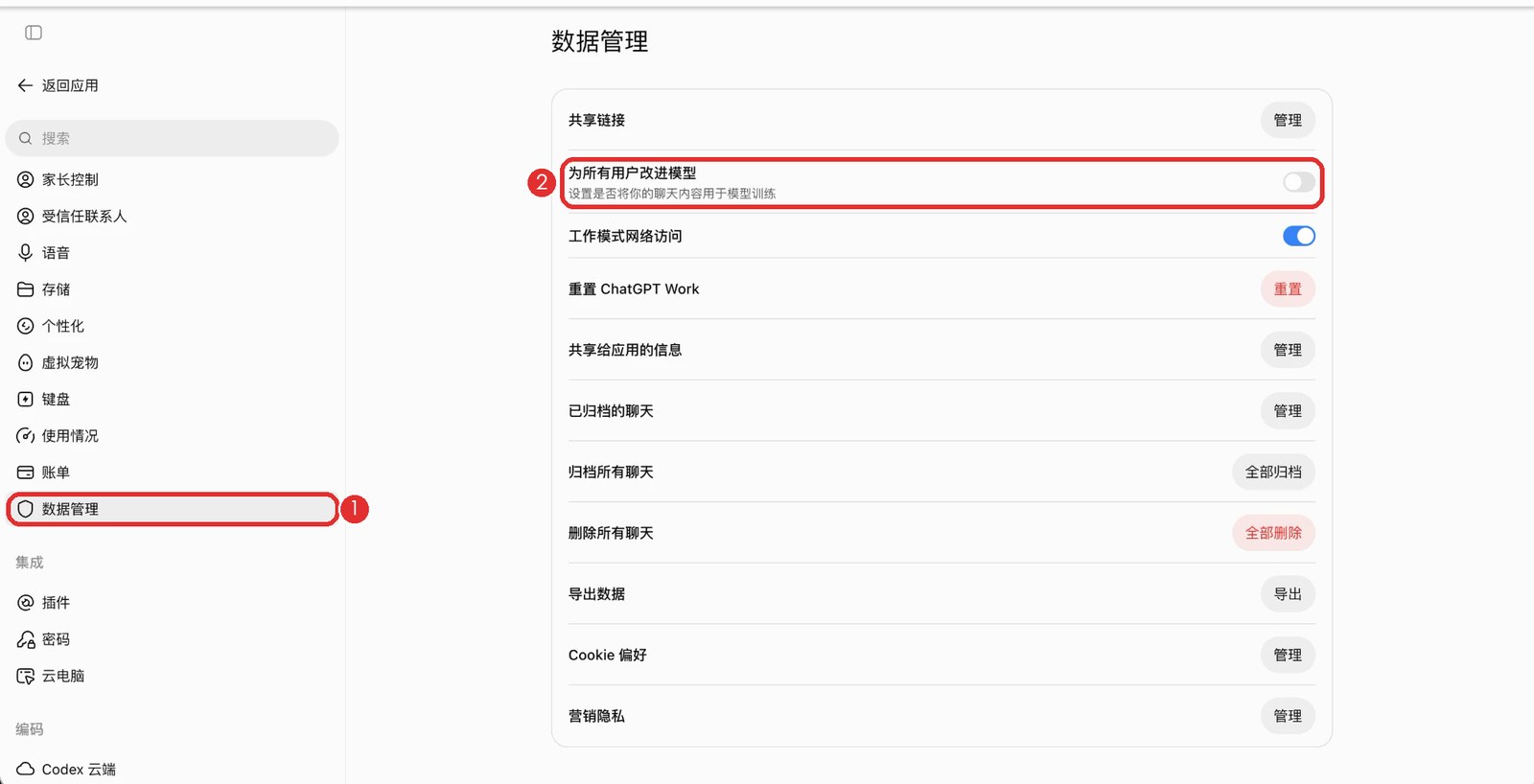The width and height of the screenshot is (1534, 784).
Task: Click the back arrow beside 返回应用
Action: pos(25,85)
